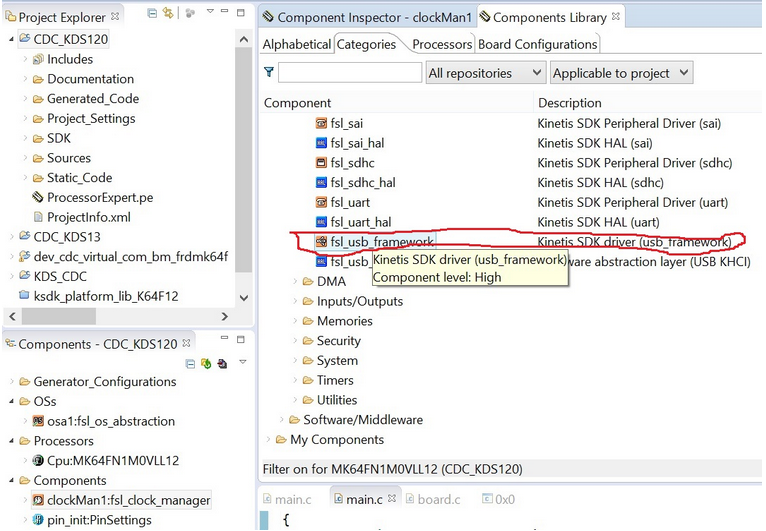The width and height of the screenshot is (766, 531).
Task: Switch to the Processors tab
Action: click(442, 44)
